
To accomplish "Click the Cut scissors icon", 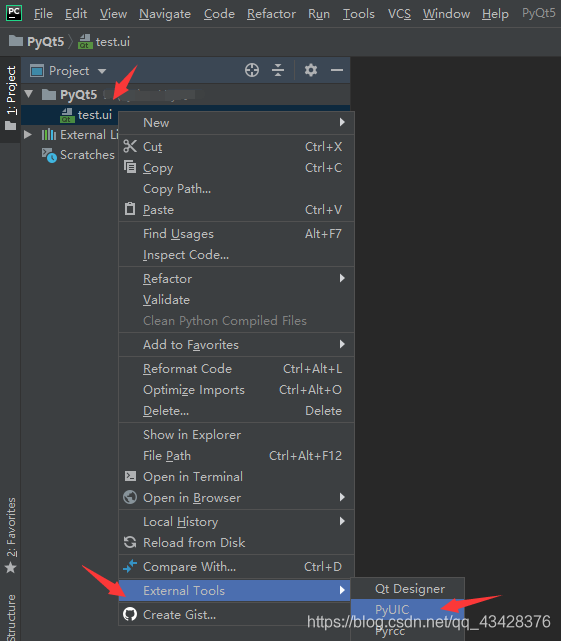I will [x=130, y=146].
